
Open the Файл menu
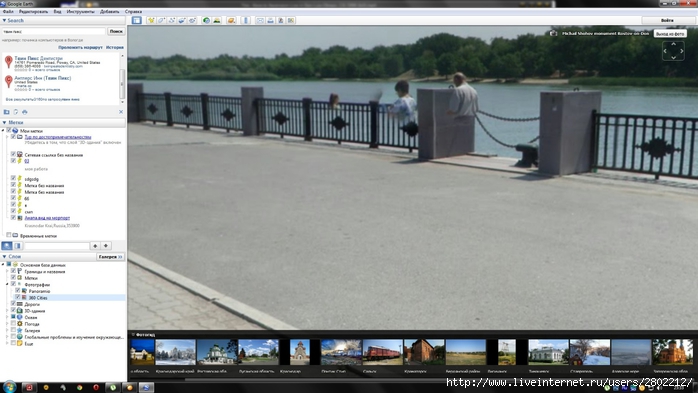pyautogui.click(x=8, y=12)
